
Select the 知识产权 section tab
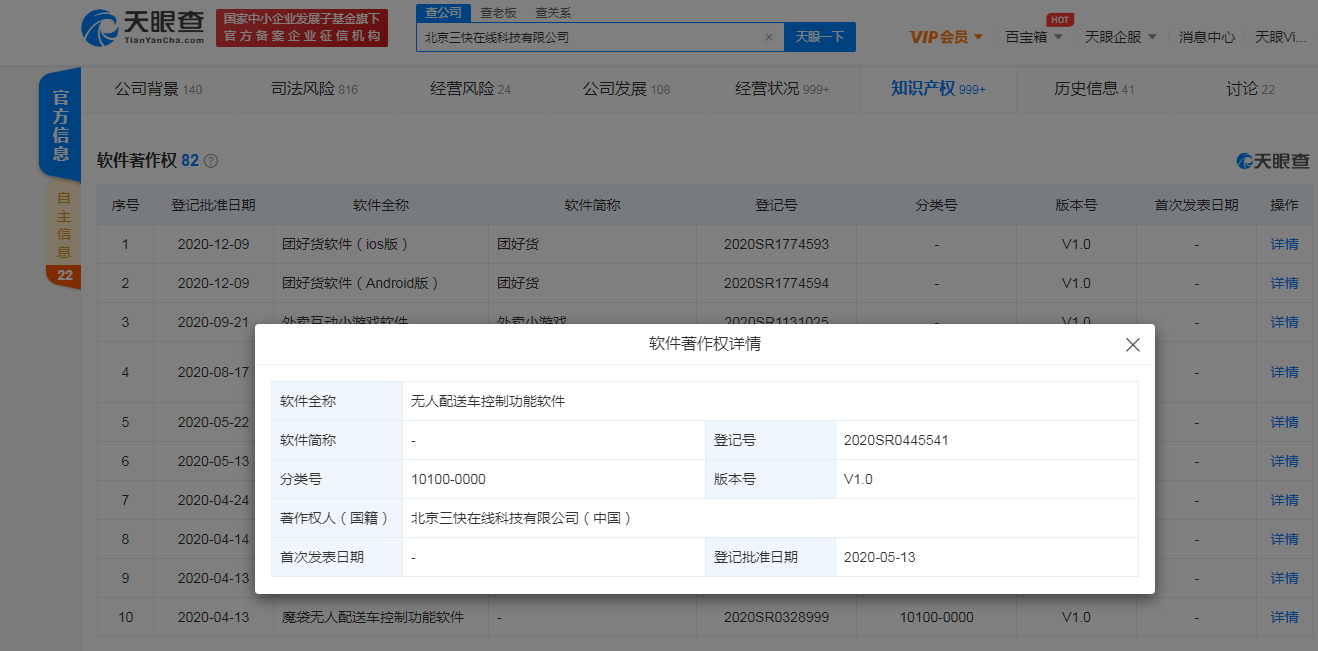(938, 89)
